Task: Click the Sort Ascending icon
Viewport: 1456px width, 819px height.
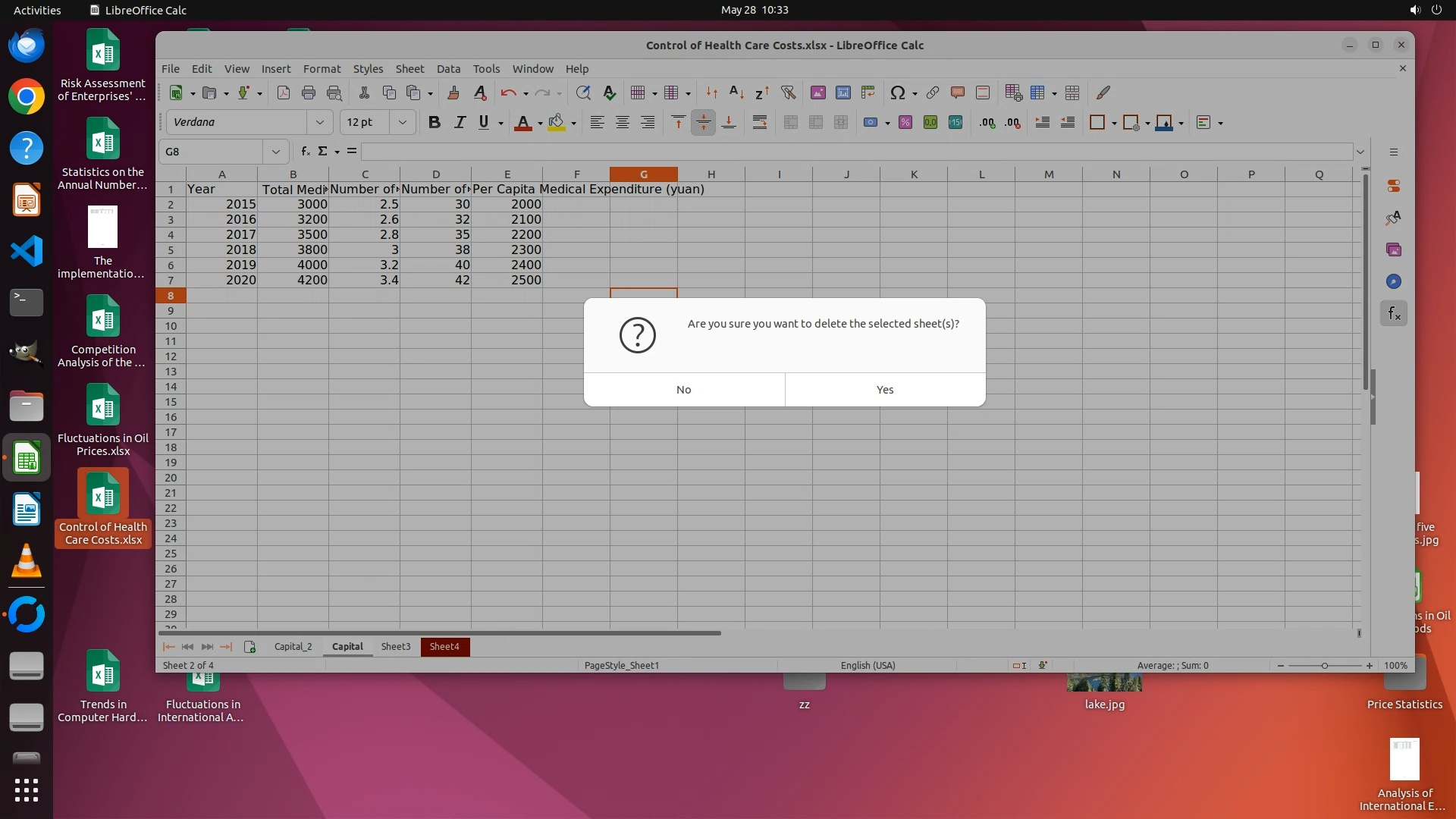Action: pyautogui.click(x=736, y=93)
